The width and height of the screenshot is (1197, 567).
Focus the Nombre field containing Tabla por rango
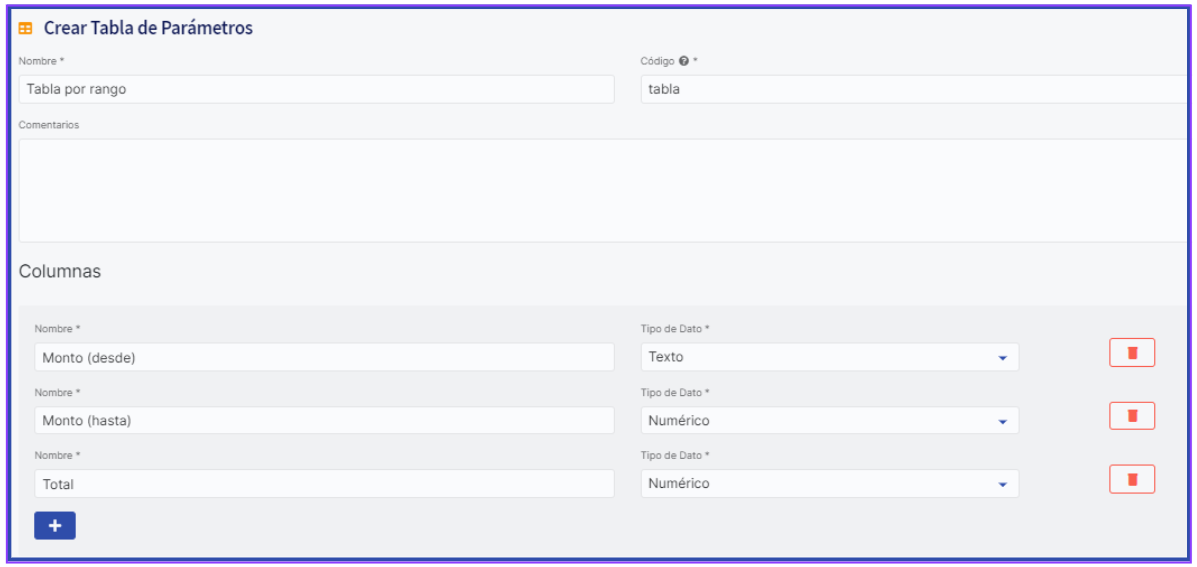coord(316,89)
